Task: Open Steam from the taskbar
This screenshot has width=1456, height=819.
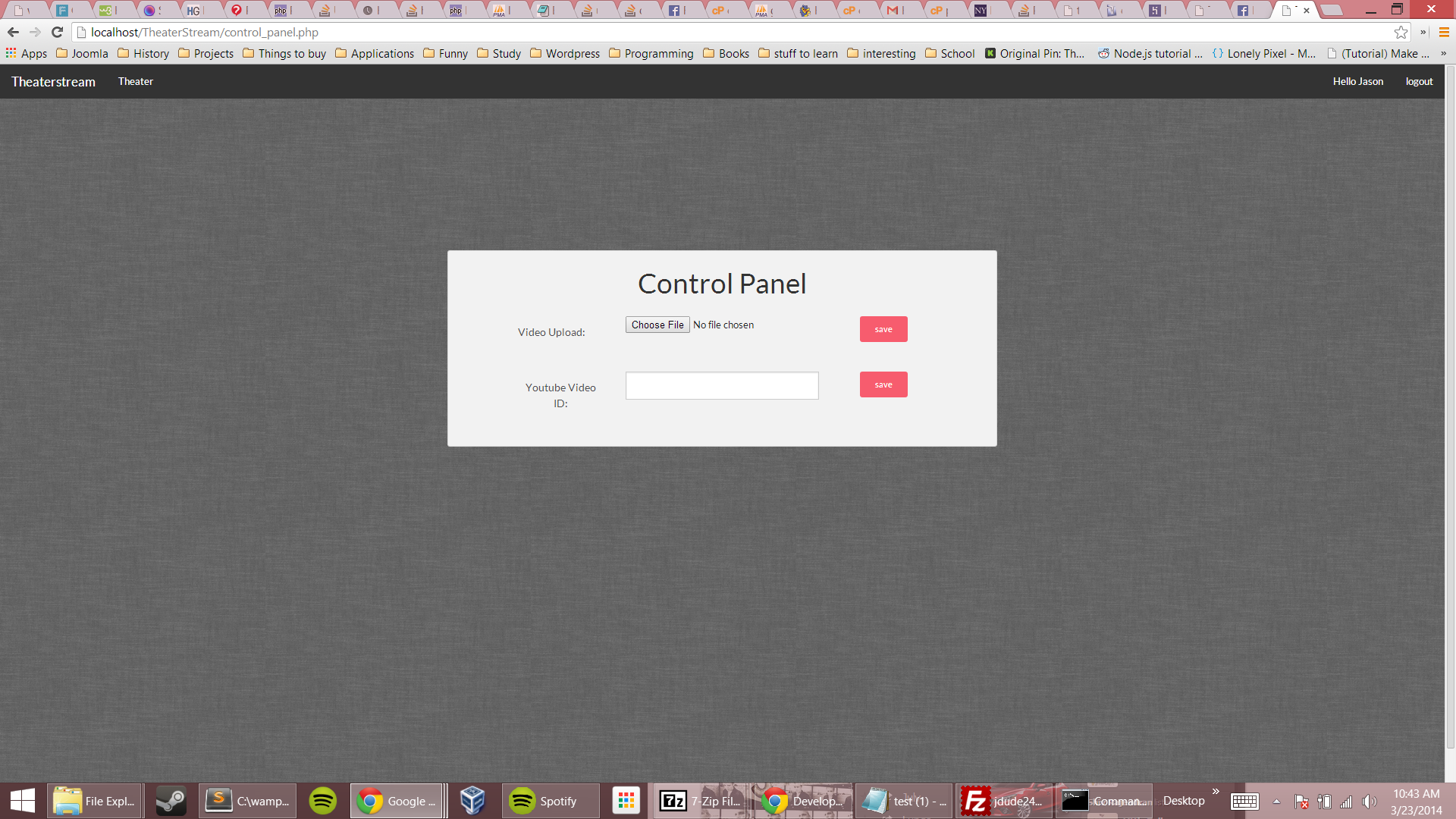Action: coord(171,801)
